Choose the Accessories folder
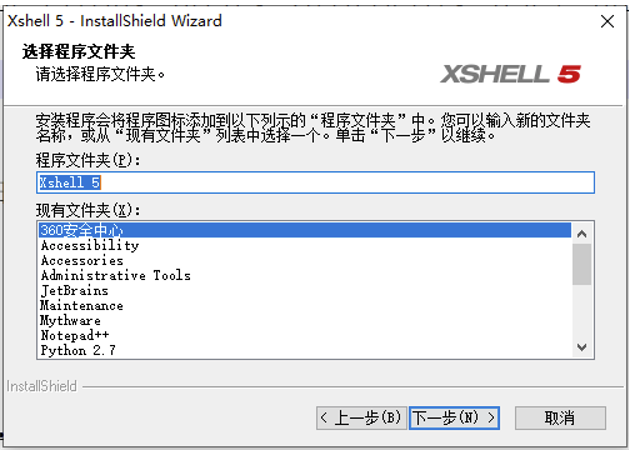The width and height of the screenshot is (629, 453). (x=305, y=260)
